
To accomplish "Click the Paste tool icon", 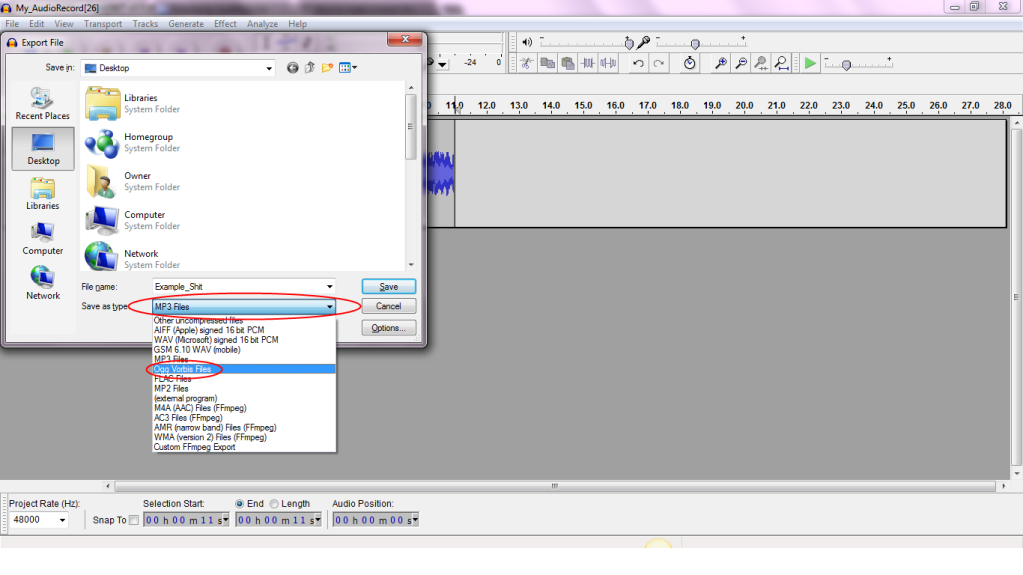I will (568, 63).
